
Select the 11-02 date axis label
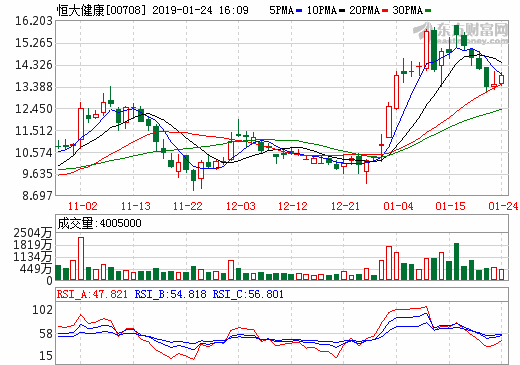point(83,206)
